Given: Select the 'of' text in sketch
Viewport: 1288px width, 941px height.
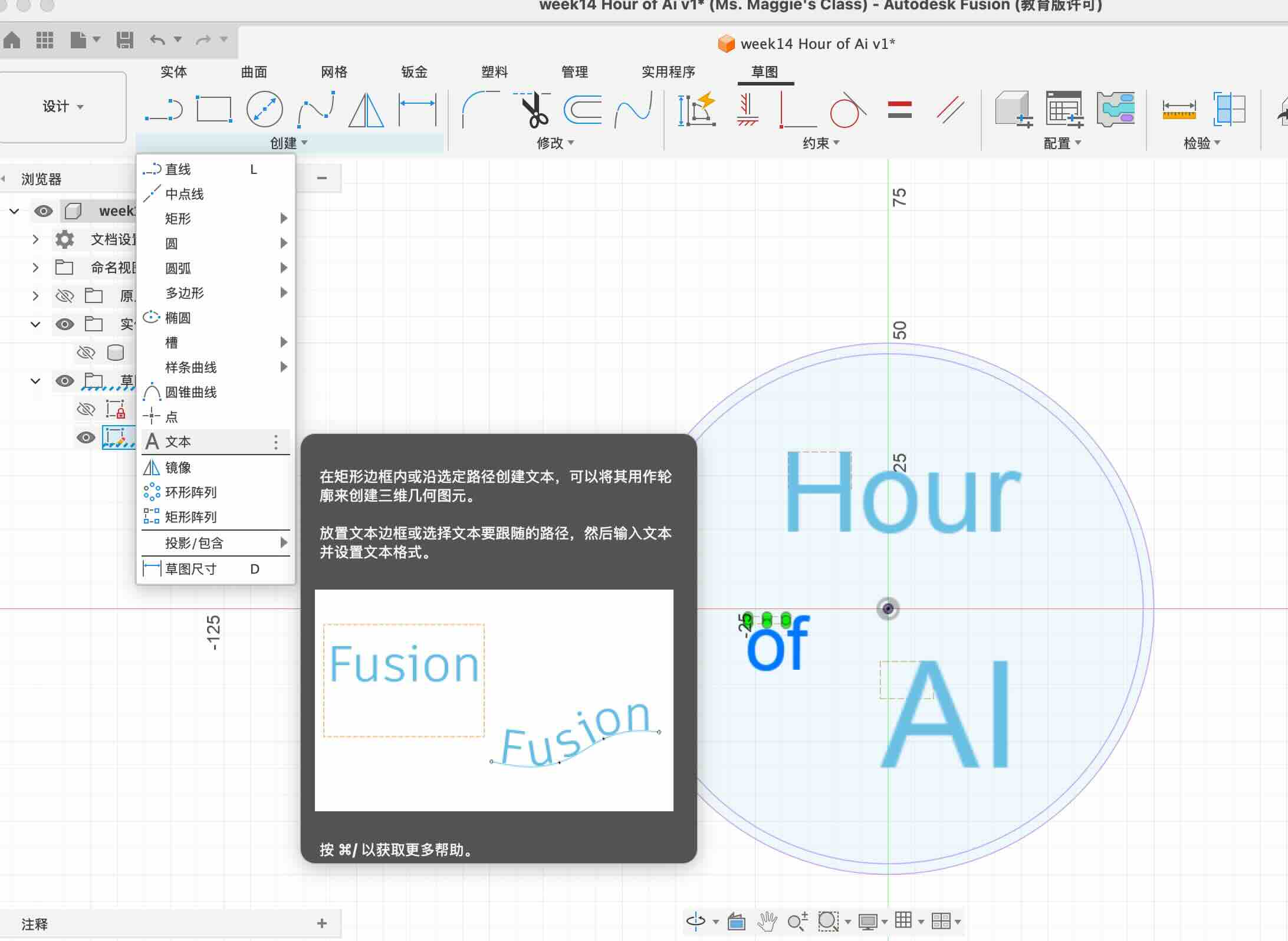Looking at the screenshot, I should pyautogui.click(x=778, y=643).
